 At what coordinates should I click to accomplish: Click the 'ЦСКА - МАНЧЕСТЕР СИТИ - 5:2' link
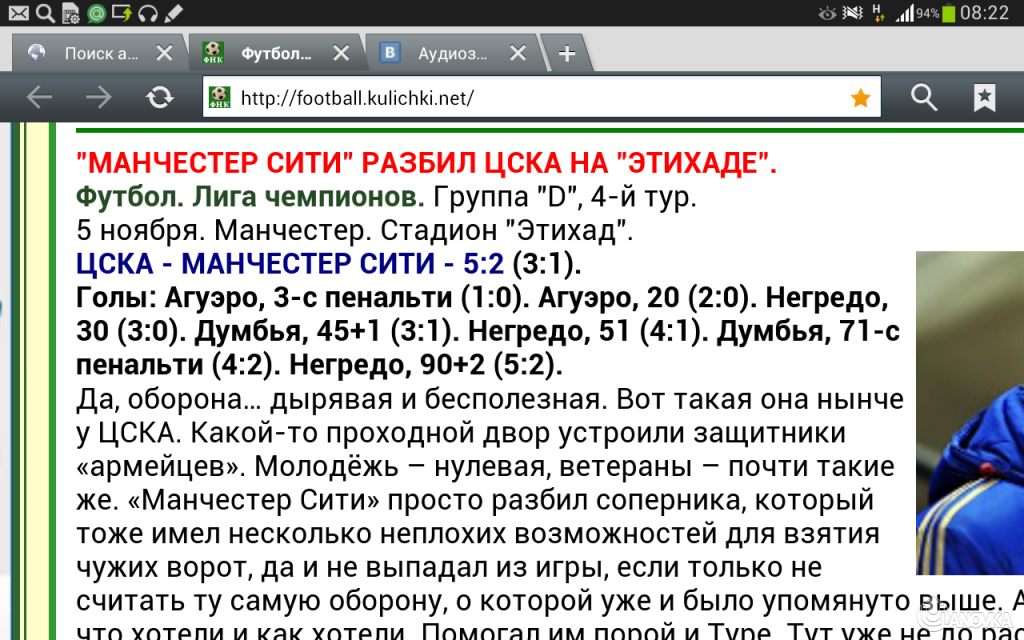pyautogui.click(x=292, y=265)
